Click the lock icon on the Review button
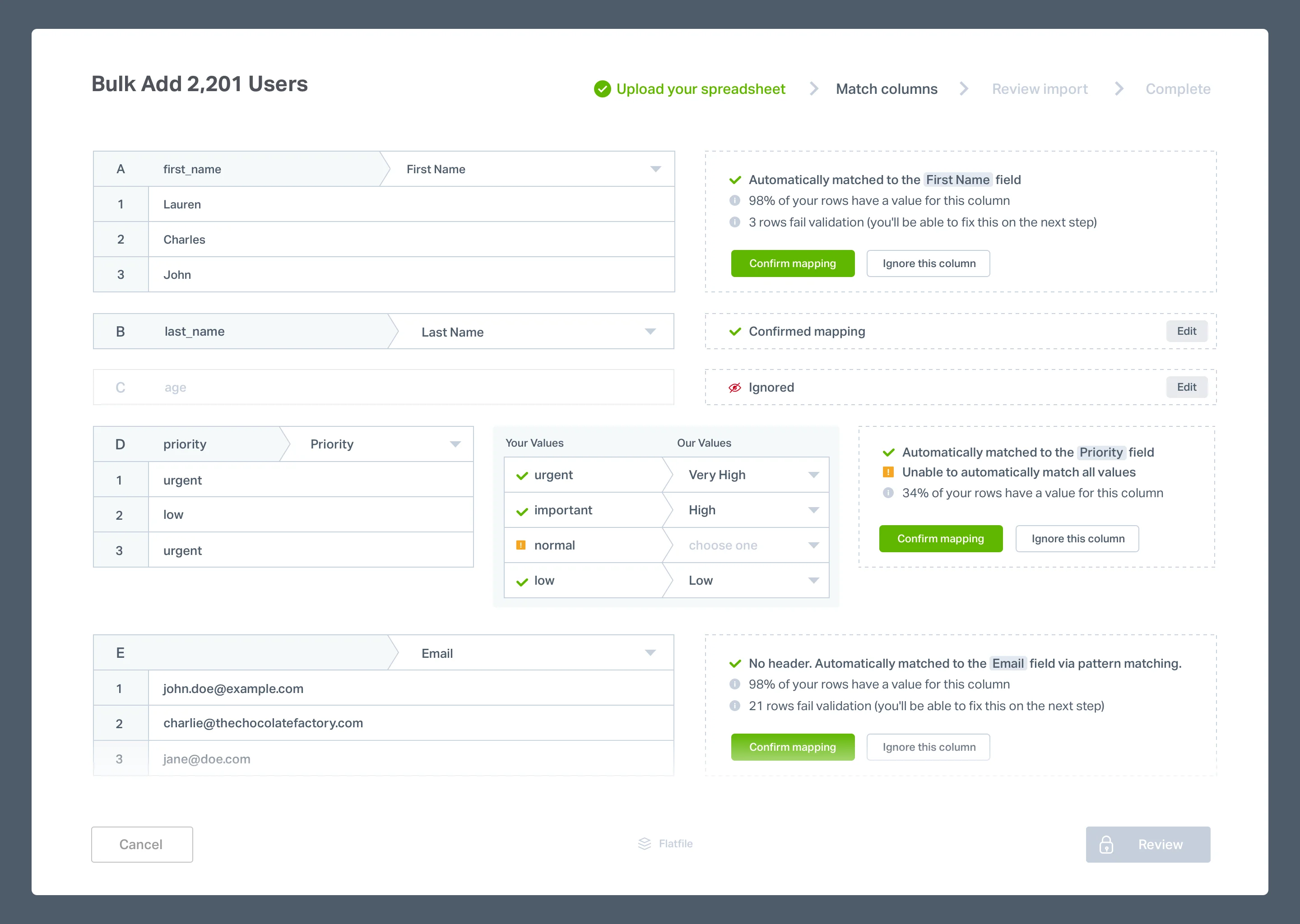 1106,844
